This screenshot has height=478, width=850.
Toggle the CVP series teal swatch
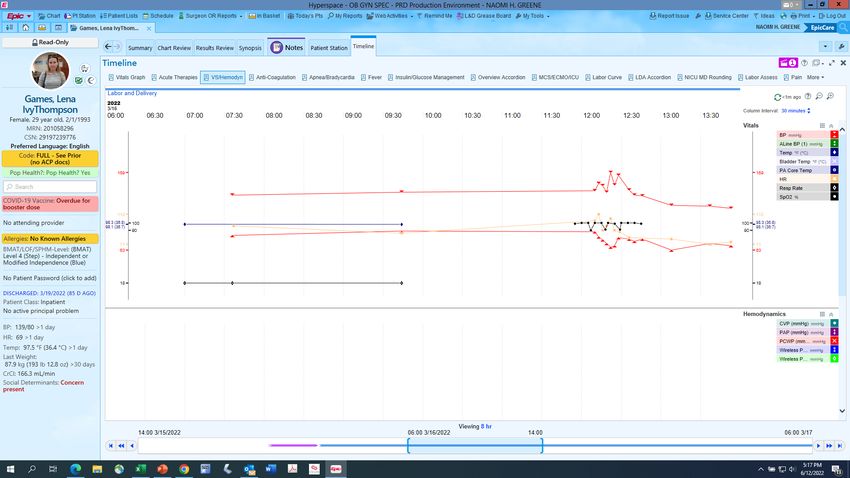coord(834,323)
